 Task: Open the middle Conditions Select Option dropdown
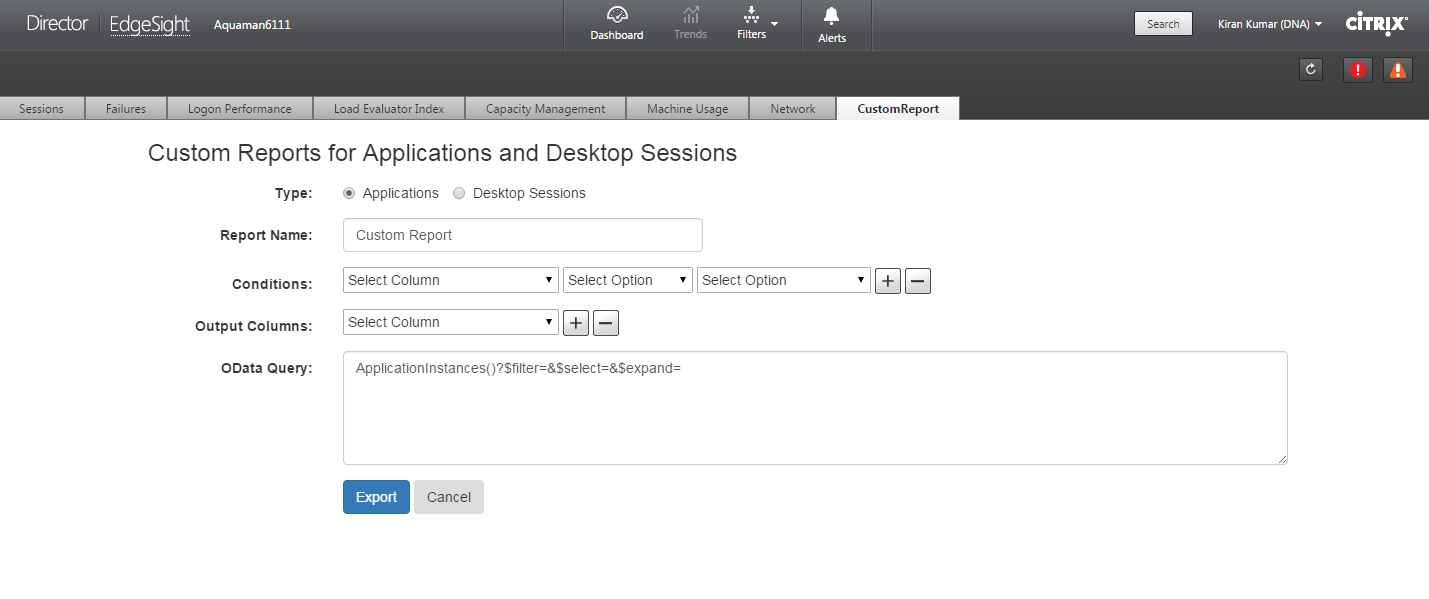628,280
